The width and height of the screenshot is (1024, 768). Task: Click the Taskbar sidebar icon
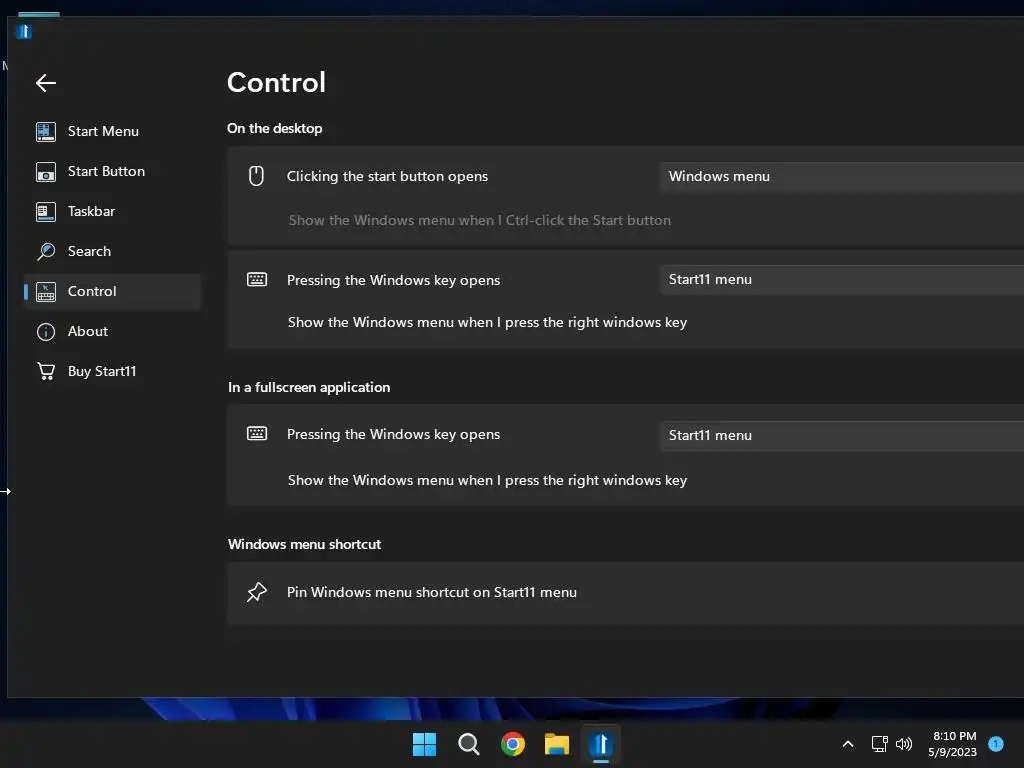click(46, 212)
